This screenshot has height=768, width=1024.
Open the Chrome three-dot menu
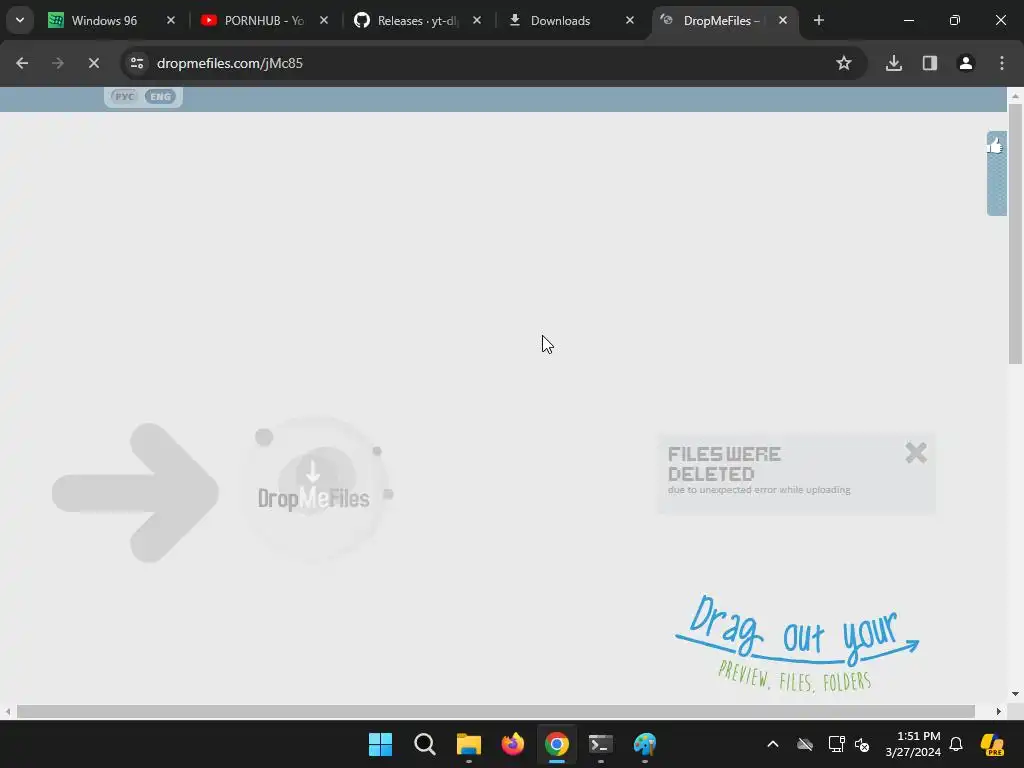click(x=1002, y=63)
